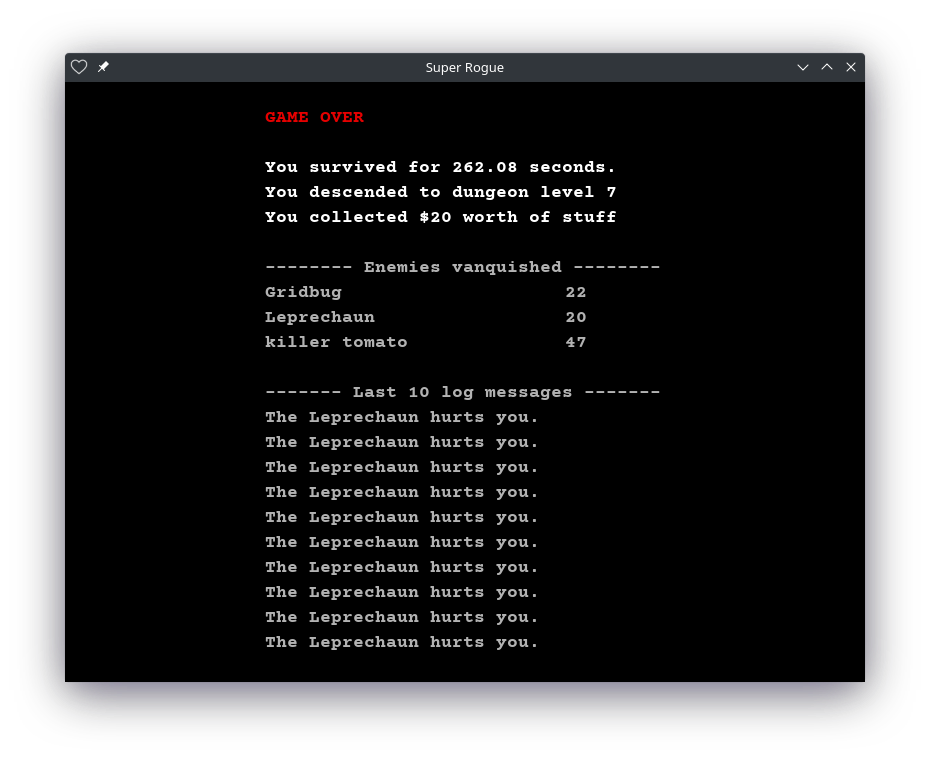Select 'You collected $20 worth of stuff' line
This screenshot has height=759, width=930.
pyautogui.click(x=440, y=217)
